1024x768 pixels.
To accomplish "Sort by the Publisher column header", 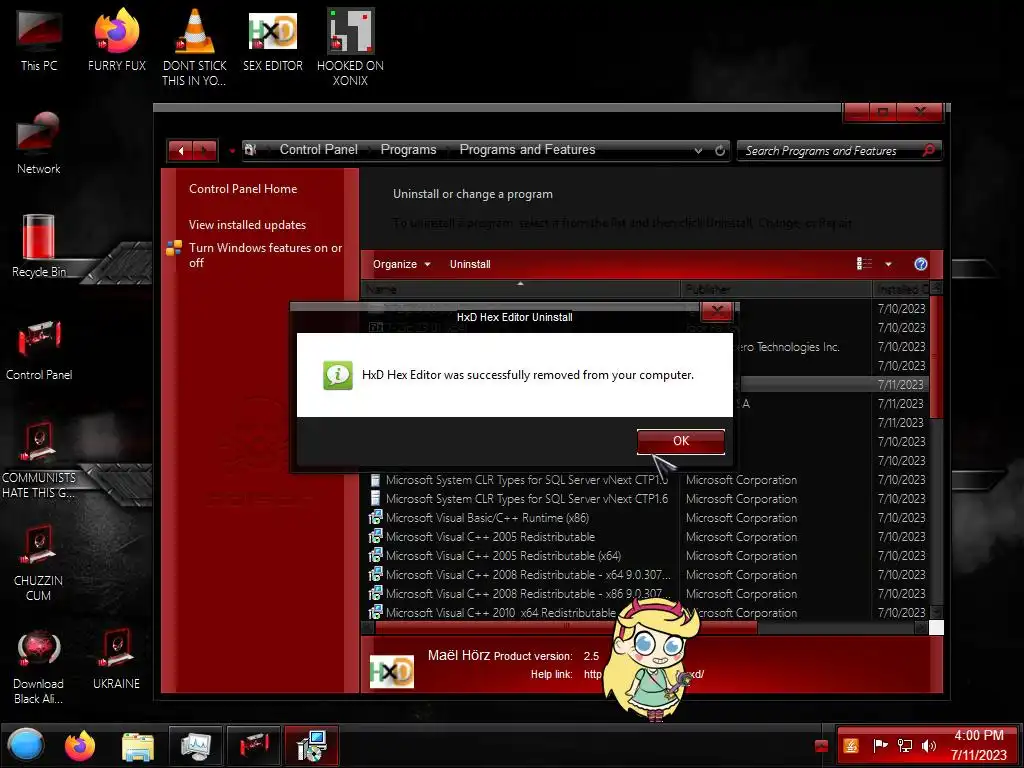I will (776, 289).
